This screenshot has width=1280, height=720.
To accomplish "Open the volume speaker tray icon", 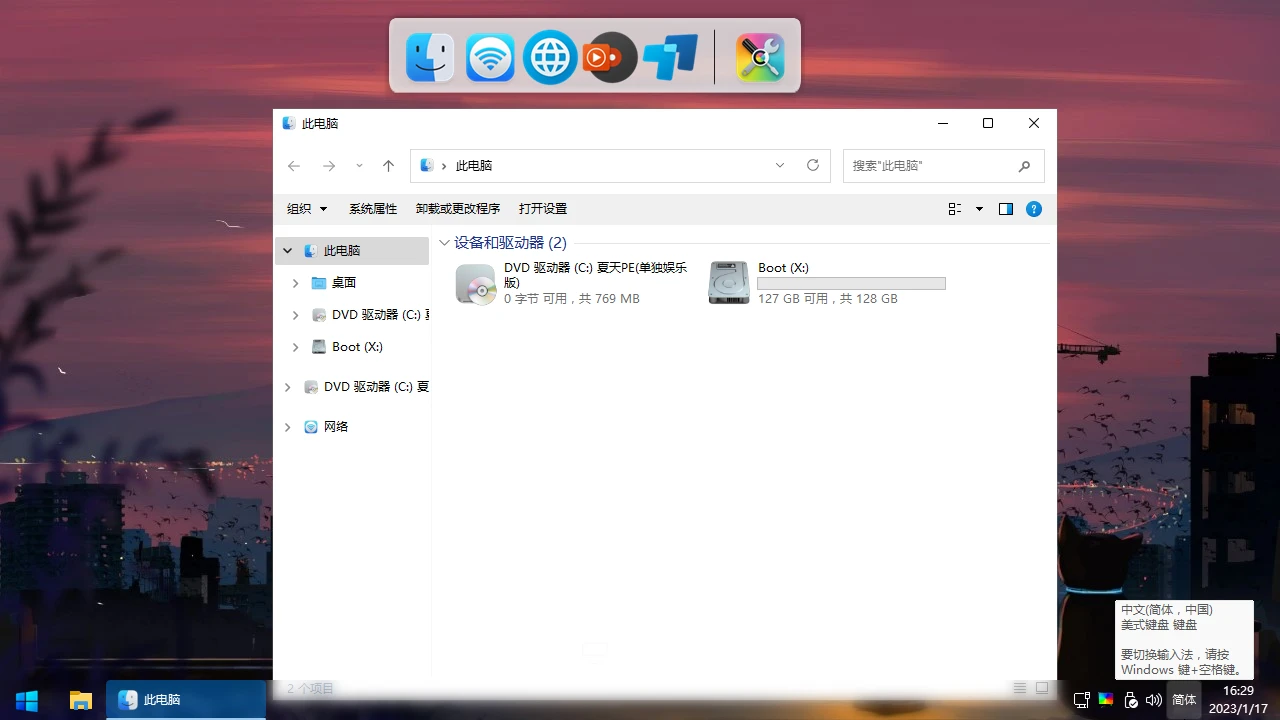I will tap(1154, 700).
